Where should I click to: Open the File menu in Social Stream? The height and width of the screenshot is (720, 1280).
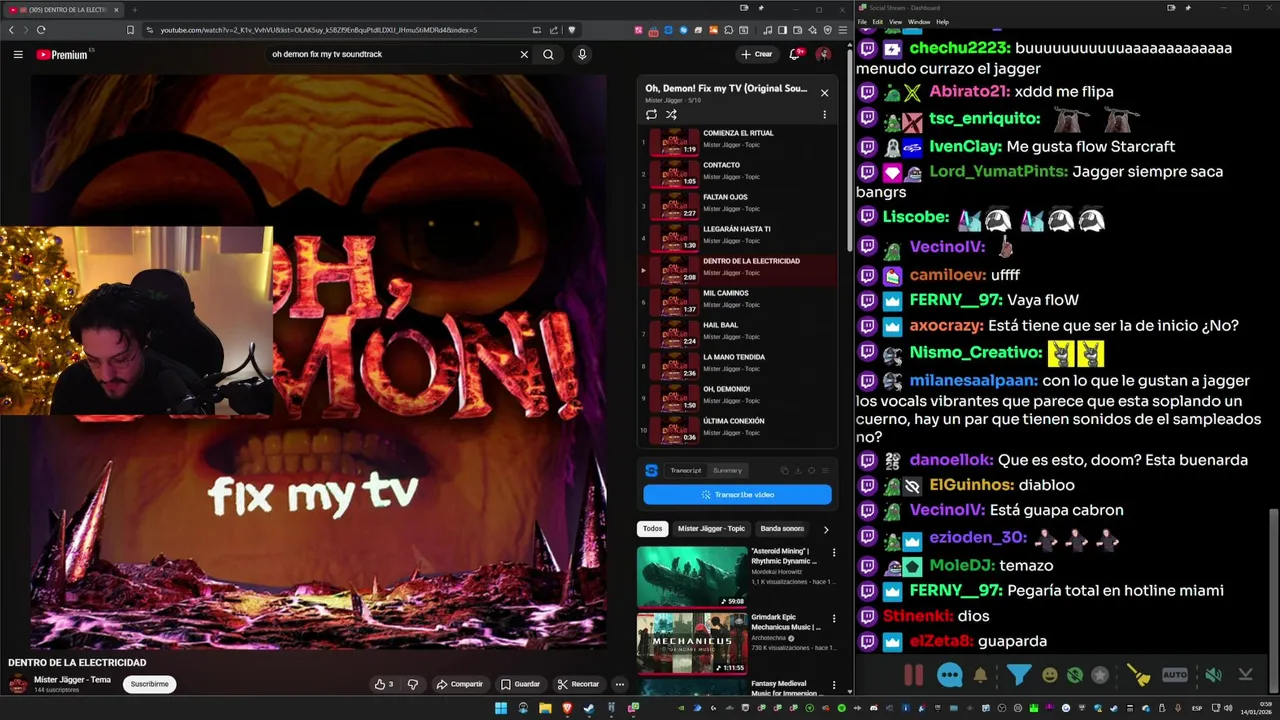[863, 21]
